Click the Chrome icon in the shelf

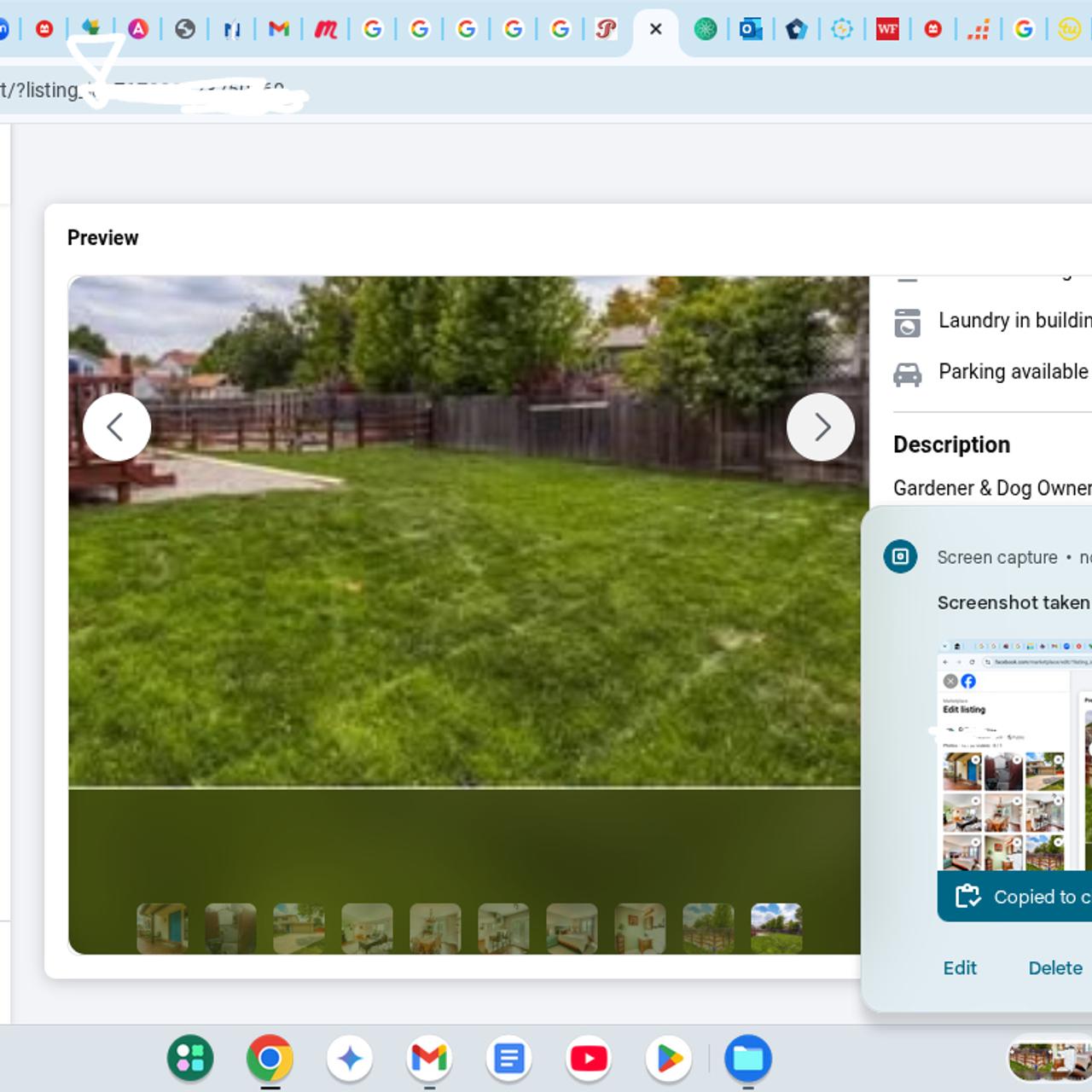[x=270, y=1059]
